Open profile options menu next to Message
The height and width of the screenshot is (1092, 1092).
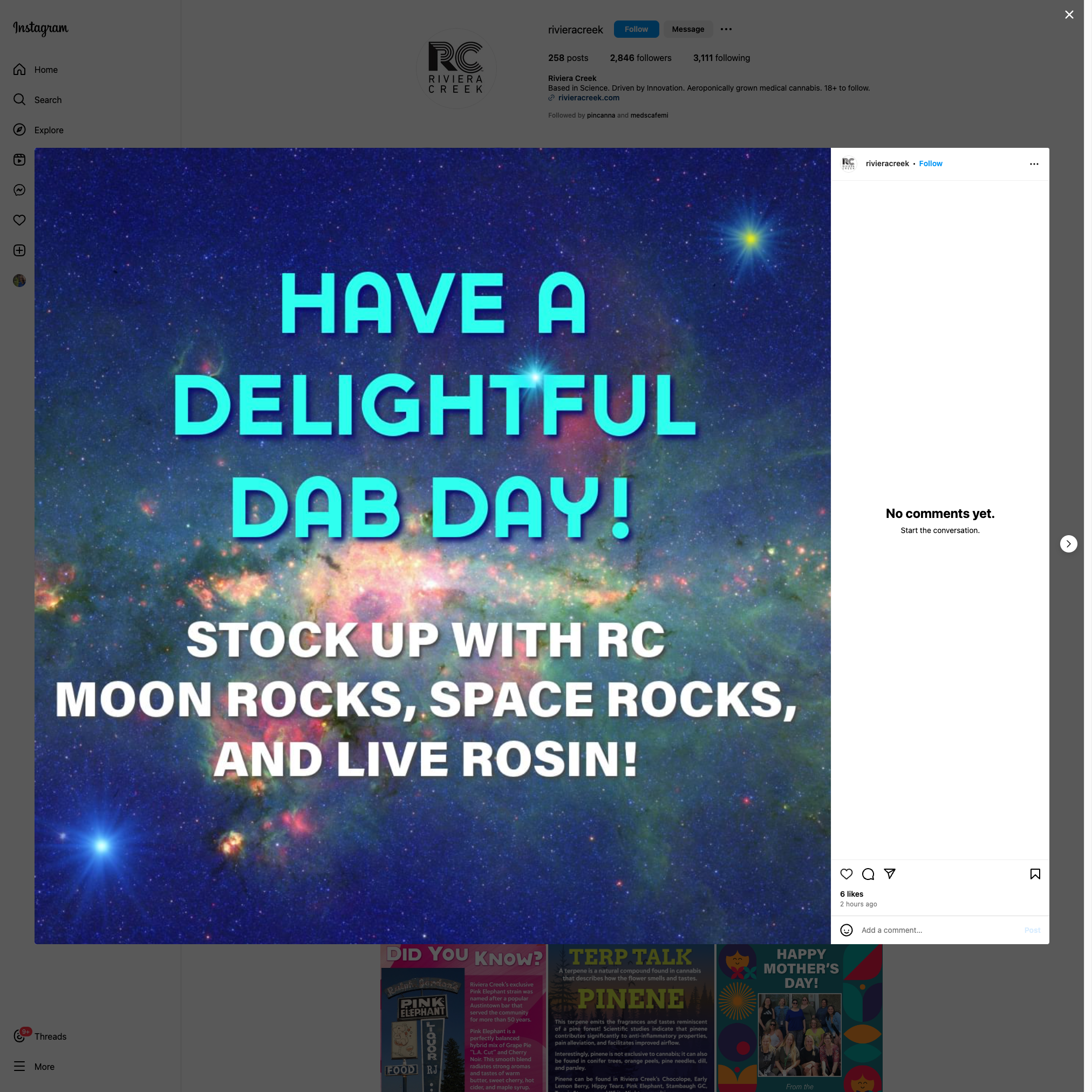[x=726, y=29]
